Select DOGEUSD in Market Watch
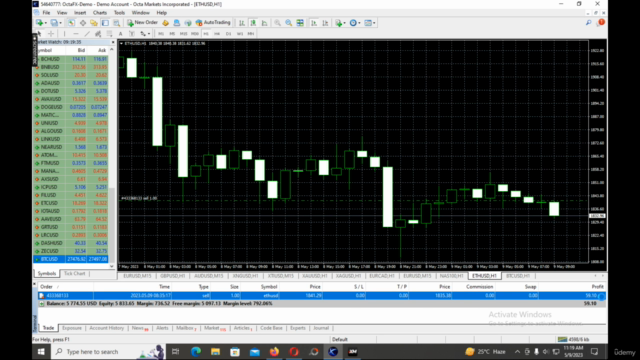 (x=71, y=107)
